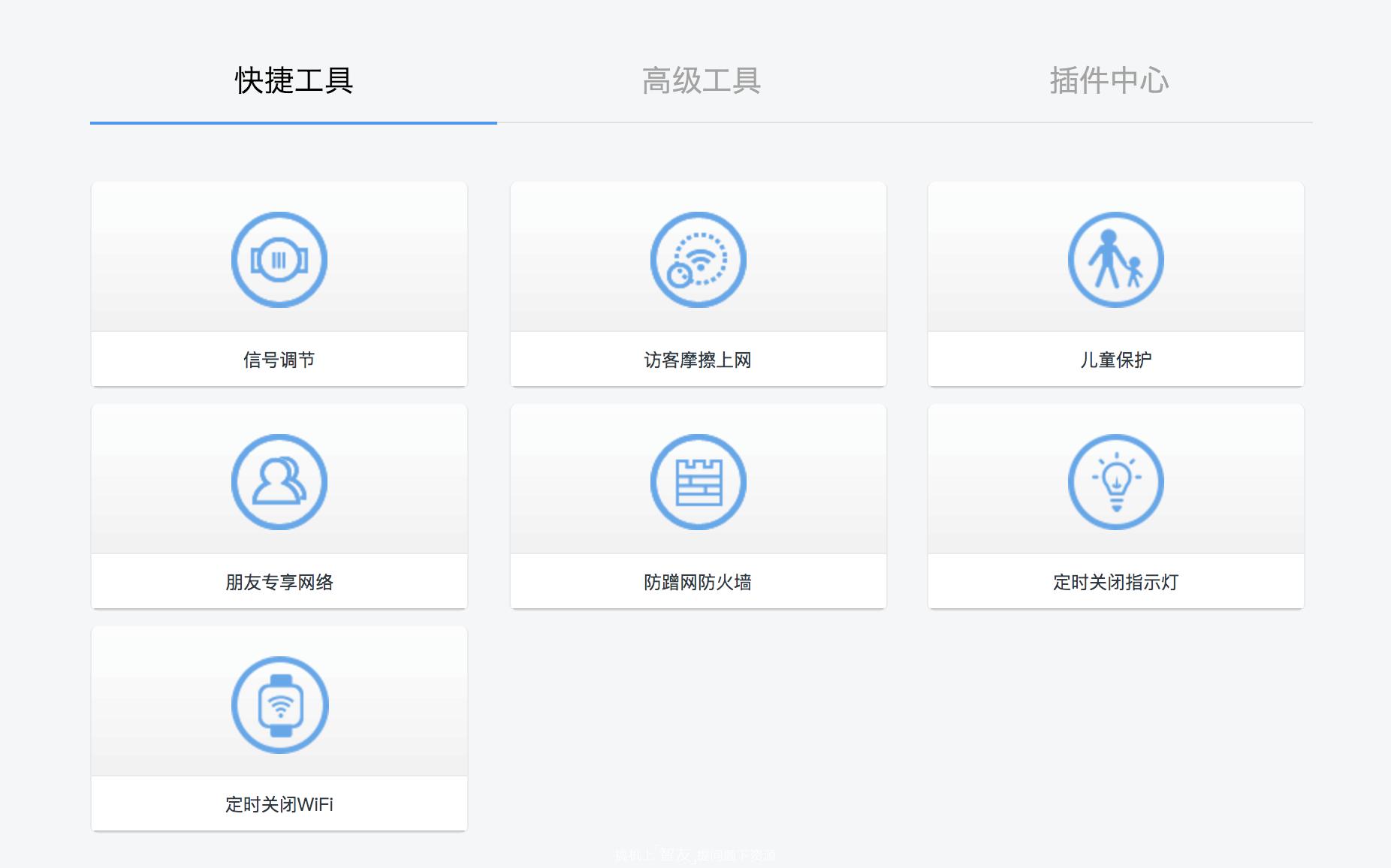Click the 访客摩擦上网 WiFi timer icon
The width and height of the screenshot is (1391, 868).
pyautogui.click(x=698, y=258)
